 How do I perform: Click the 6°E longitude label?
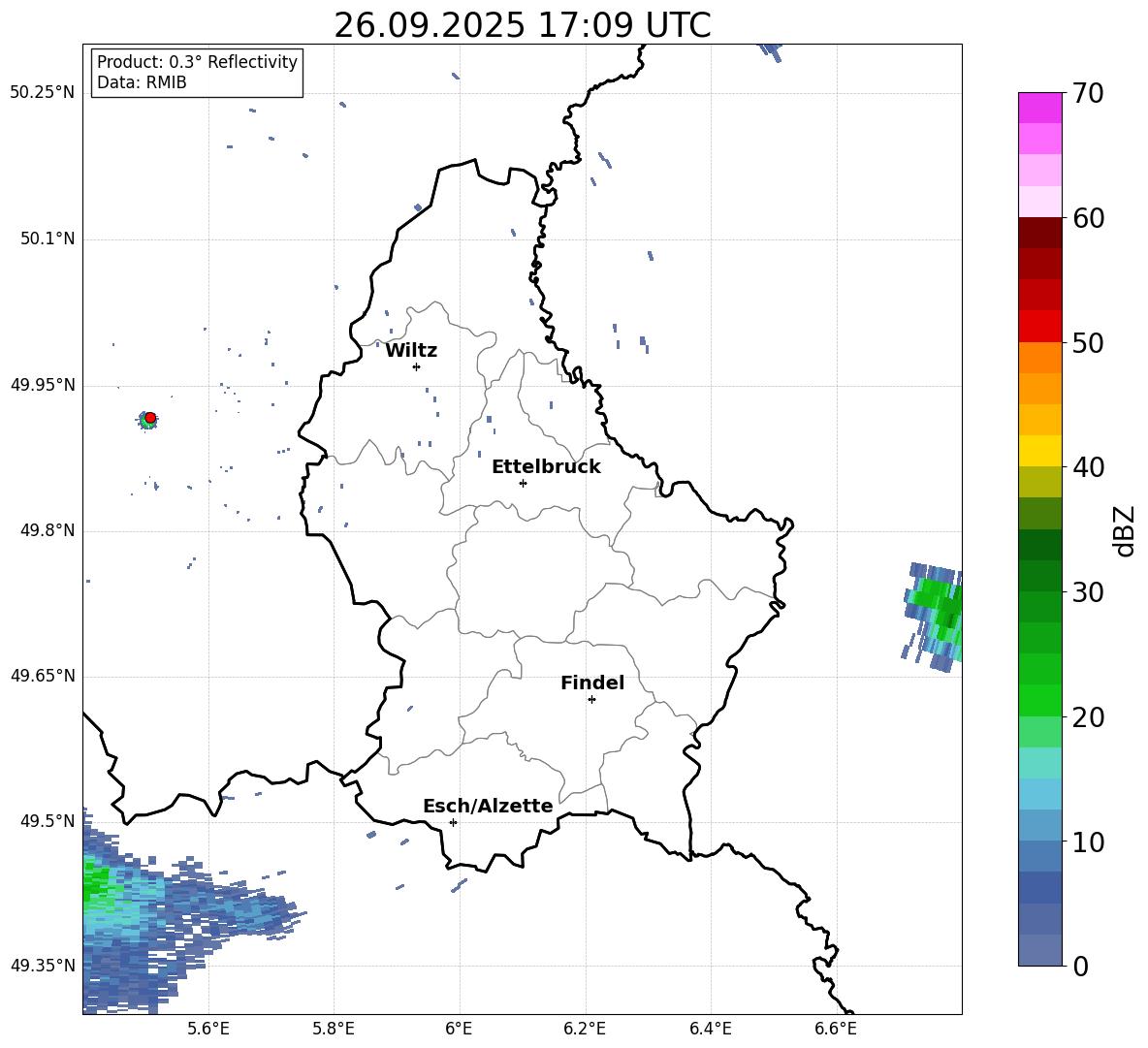coord(459,1029)
